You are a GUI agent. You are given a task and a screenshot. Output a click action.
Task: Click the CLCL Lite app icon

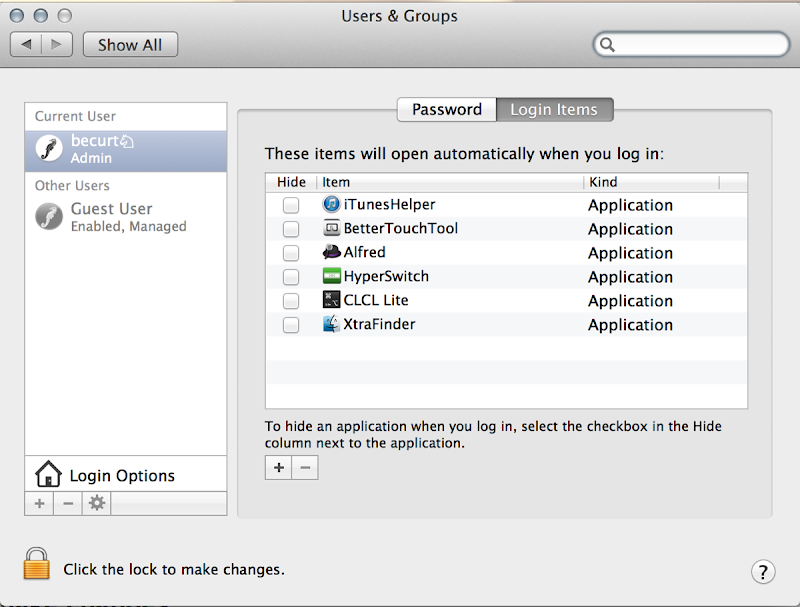coord(331,300)
